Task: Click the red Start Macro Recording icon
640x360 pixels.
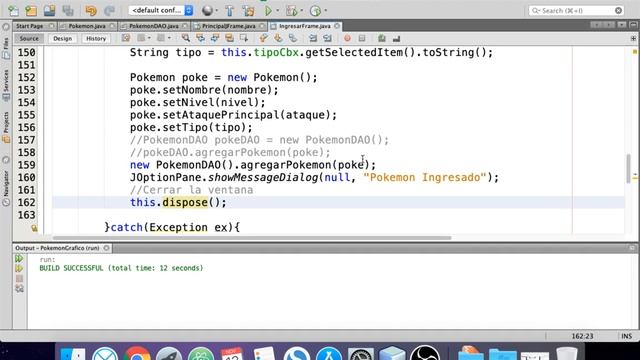Action: tap(347, 38)
